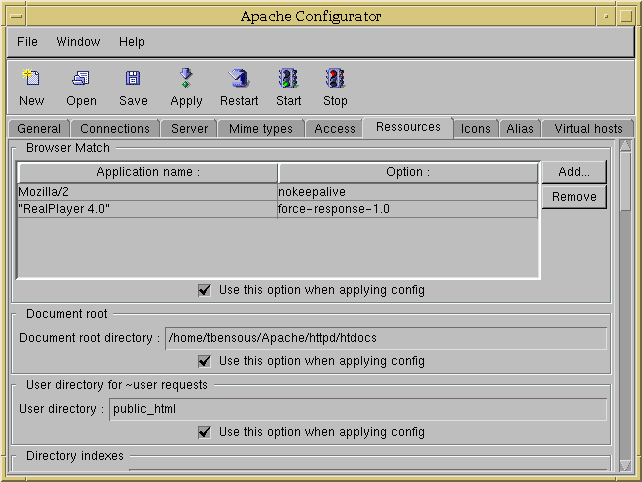Screen dimensions: 642x482
Task: Open the File menu
Action: click(x=27, y=42)
